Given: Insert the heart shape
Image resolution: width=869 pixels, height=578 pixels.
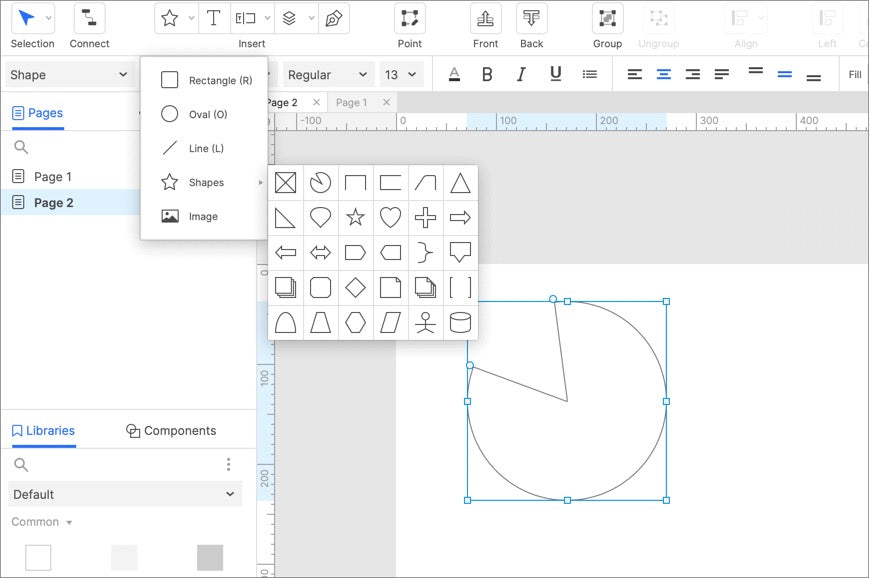Looking at the screenshot, I should click(390, 218).
